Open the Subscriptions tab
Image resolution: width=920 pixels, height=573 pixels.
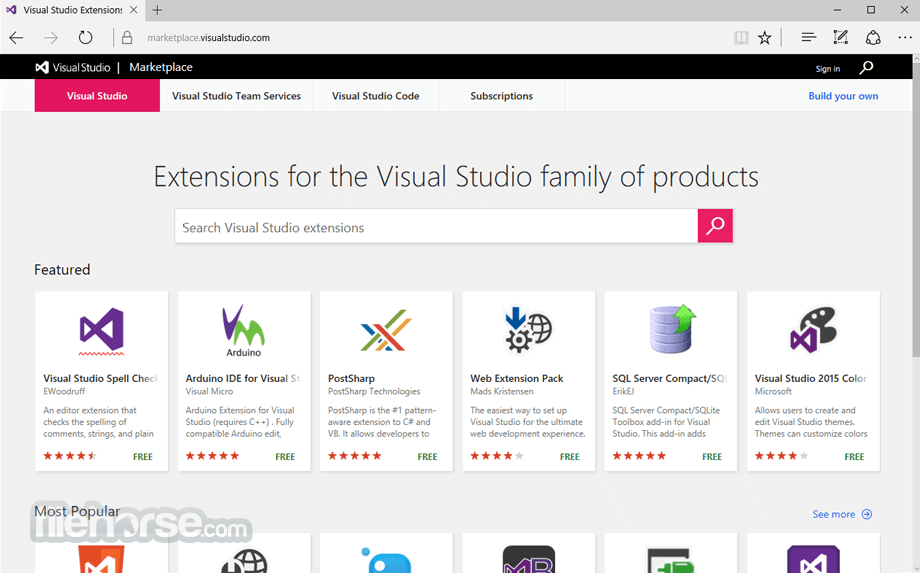(x=502, y=96)
